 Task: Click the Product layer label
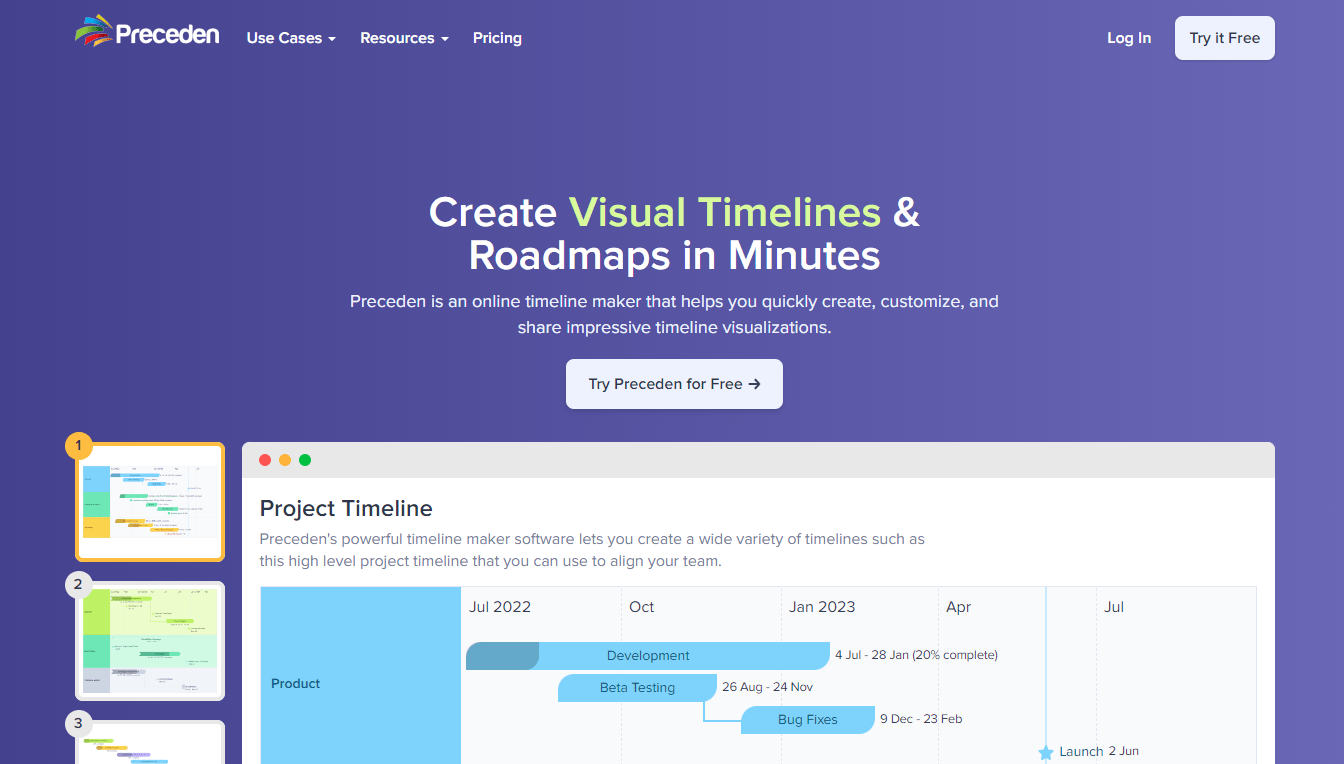pyautogui.click(x=296, y=684)
